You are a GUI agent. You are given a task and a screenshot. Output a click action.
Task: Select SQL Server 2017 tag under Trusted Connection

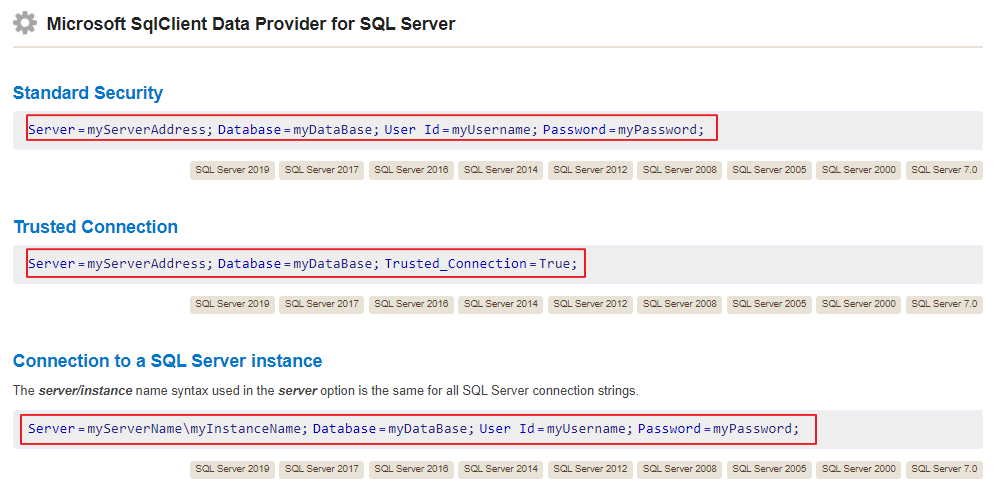coord(322,304)
